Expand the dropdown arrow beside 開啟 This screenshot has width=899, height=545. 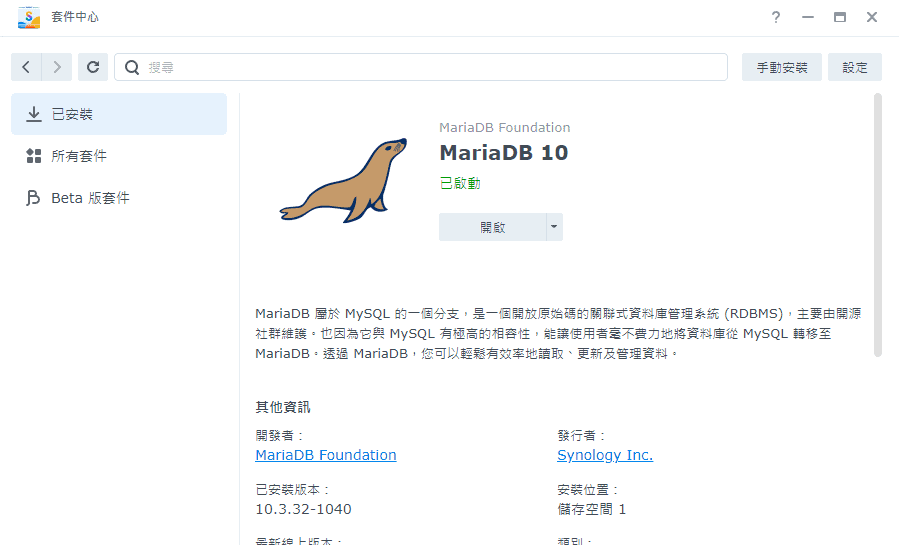[x=554, y=227]
